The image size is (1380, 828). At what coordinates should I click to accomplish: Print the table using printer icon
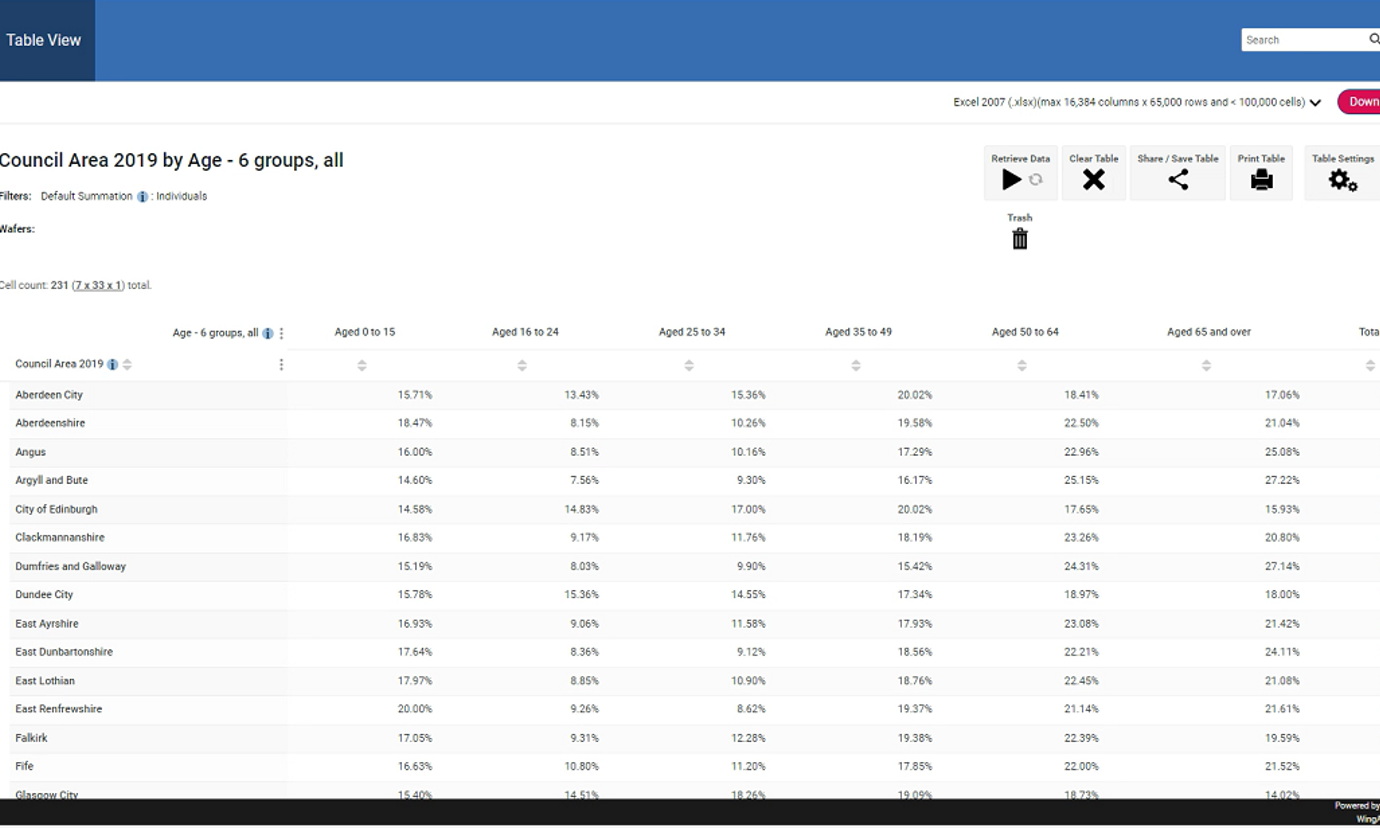[x=1261, y=180]
